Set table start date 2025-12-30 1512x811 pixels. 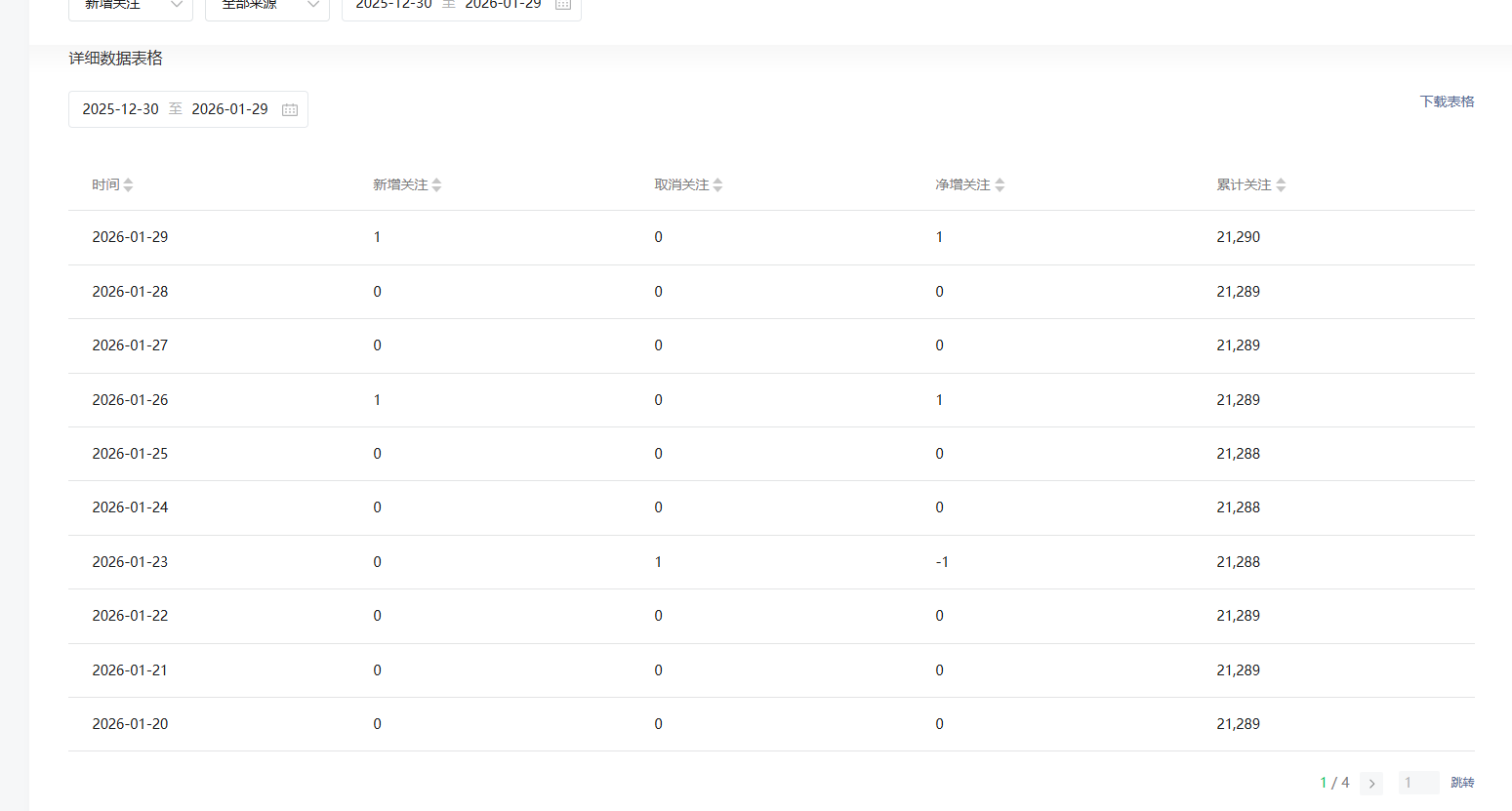coord(120,109)
